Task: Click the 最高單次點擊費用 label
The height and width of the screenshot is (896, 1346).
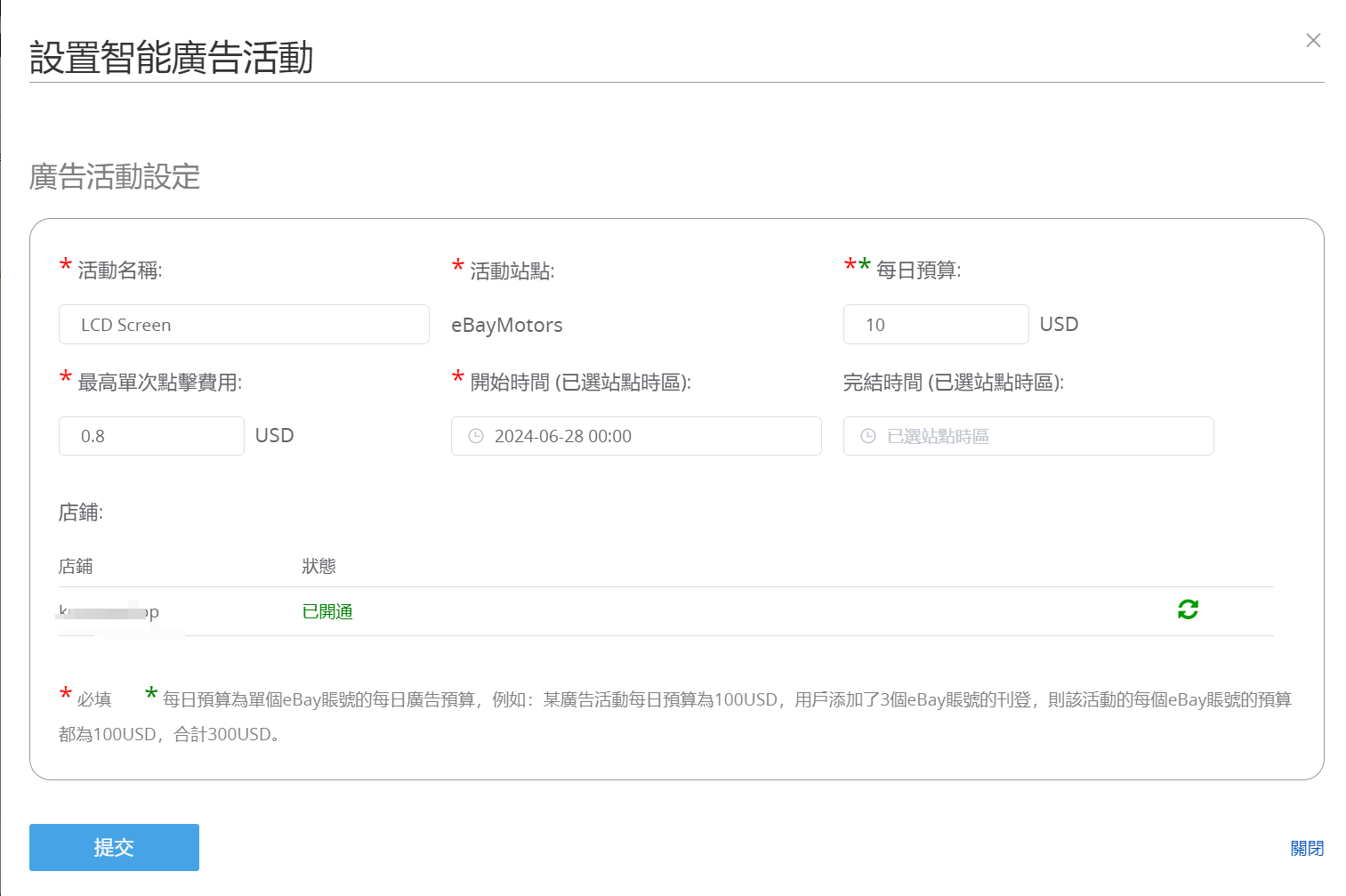Action: (x=160, y=383)
